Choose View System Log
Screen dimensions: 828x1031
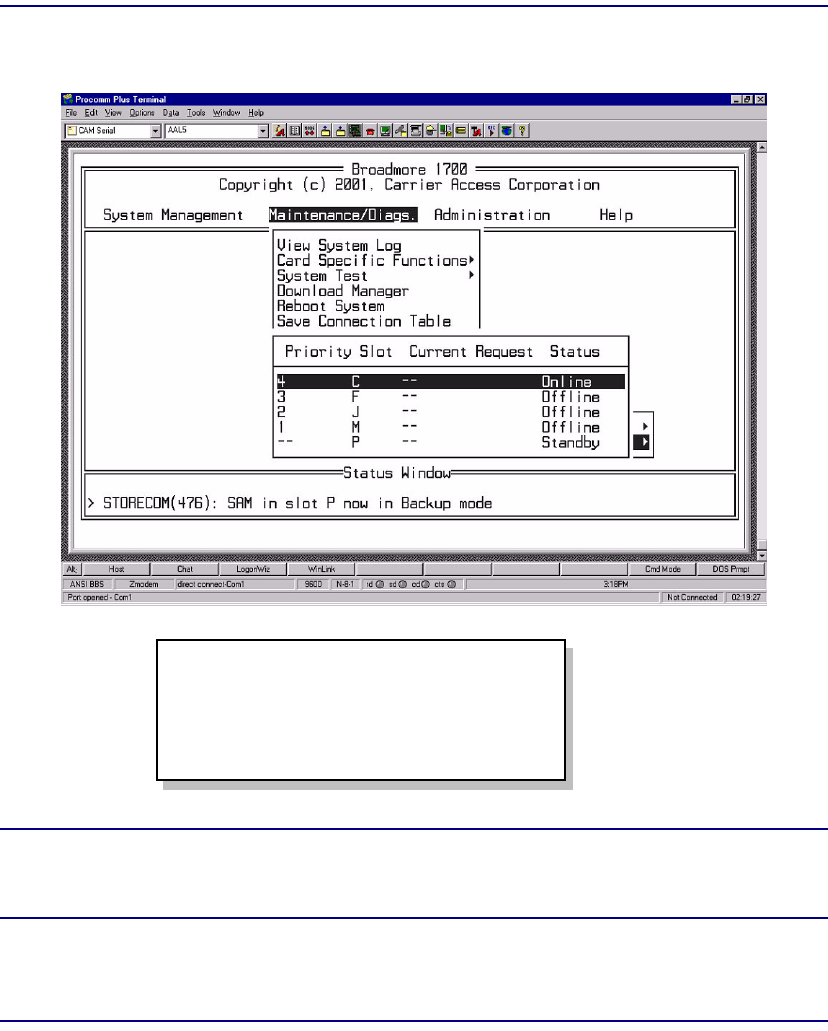pos(339,245)
